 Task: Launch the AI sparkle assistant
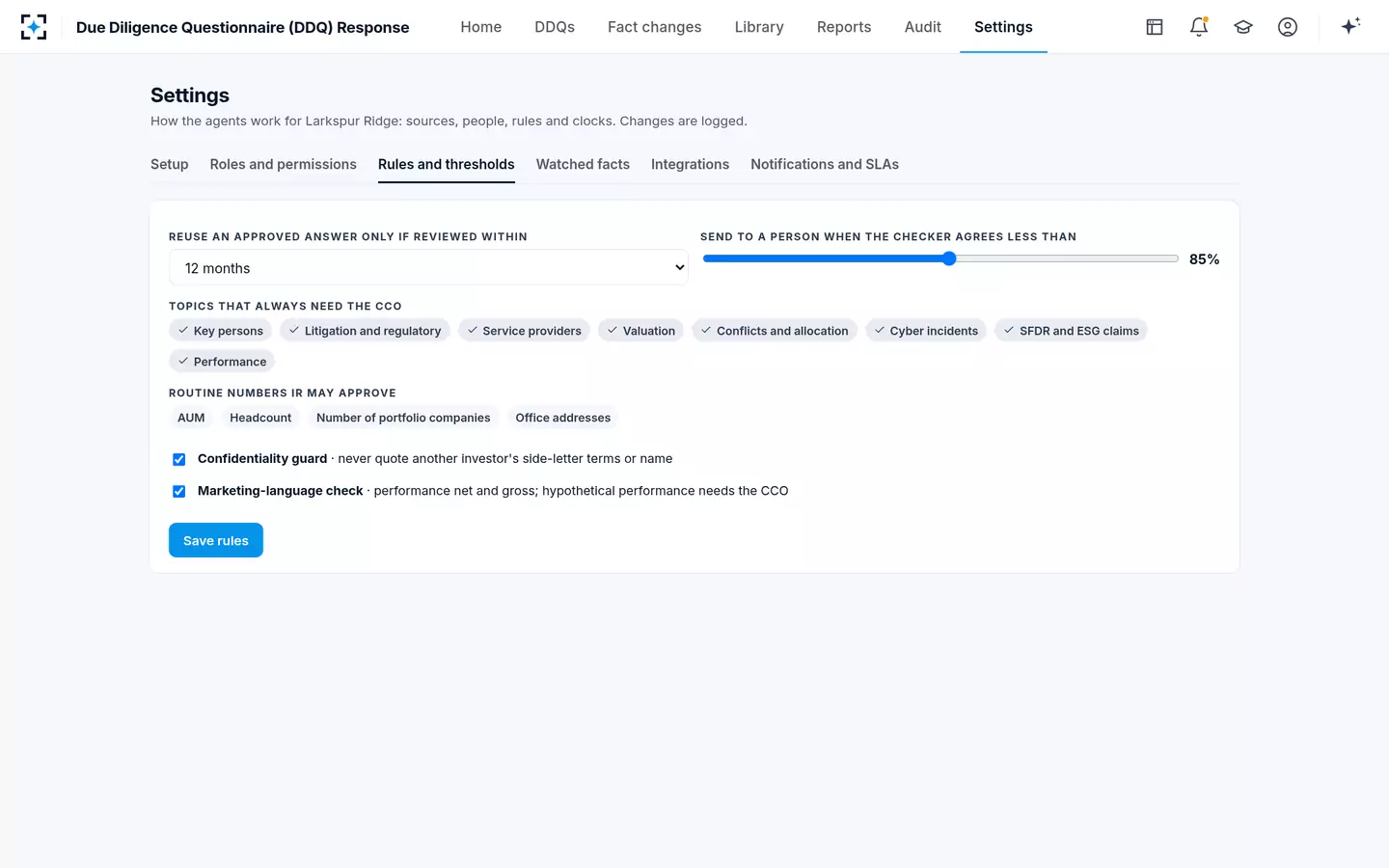pos(1350,26)
